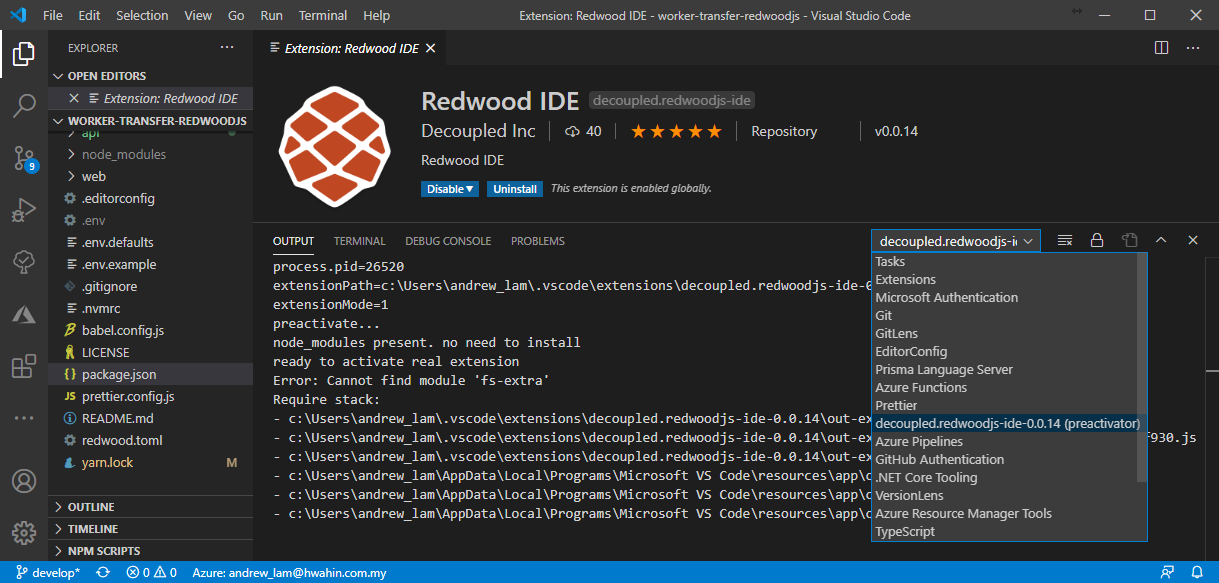The image size is (1219, 583).
Task: Close the Extension: Redwood IDE open editor
Action: pos(73,98)
